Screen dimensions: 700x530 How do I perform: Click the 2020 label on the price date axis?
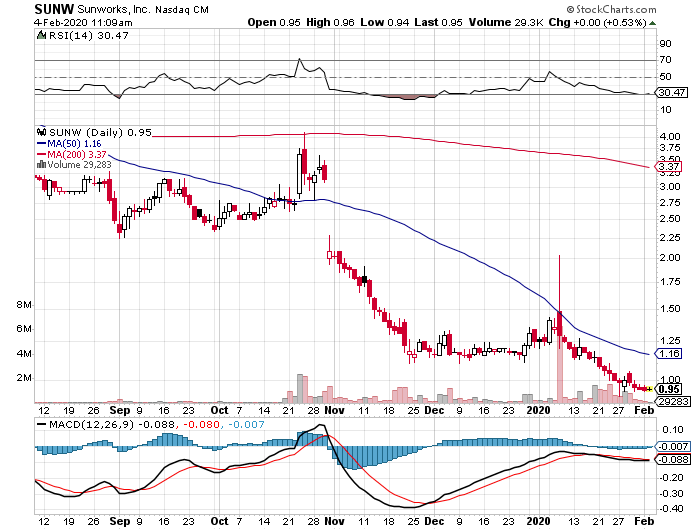538,410
